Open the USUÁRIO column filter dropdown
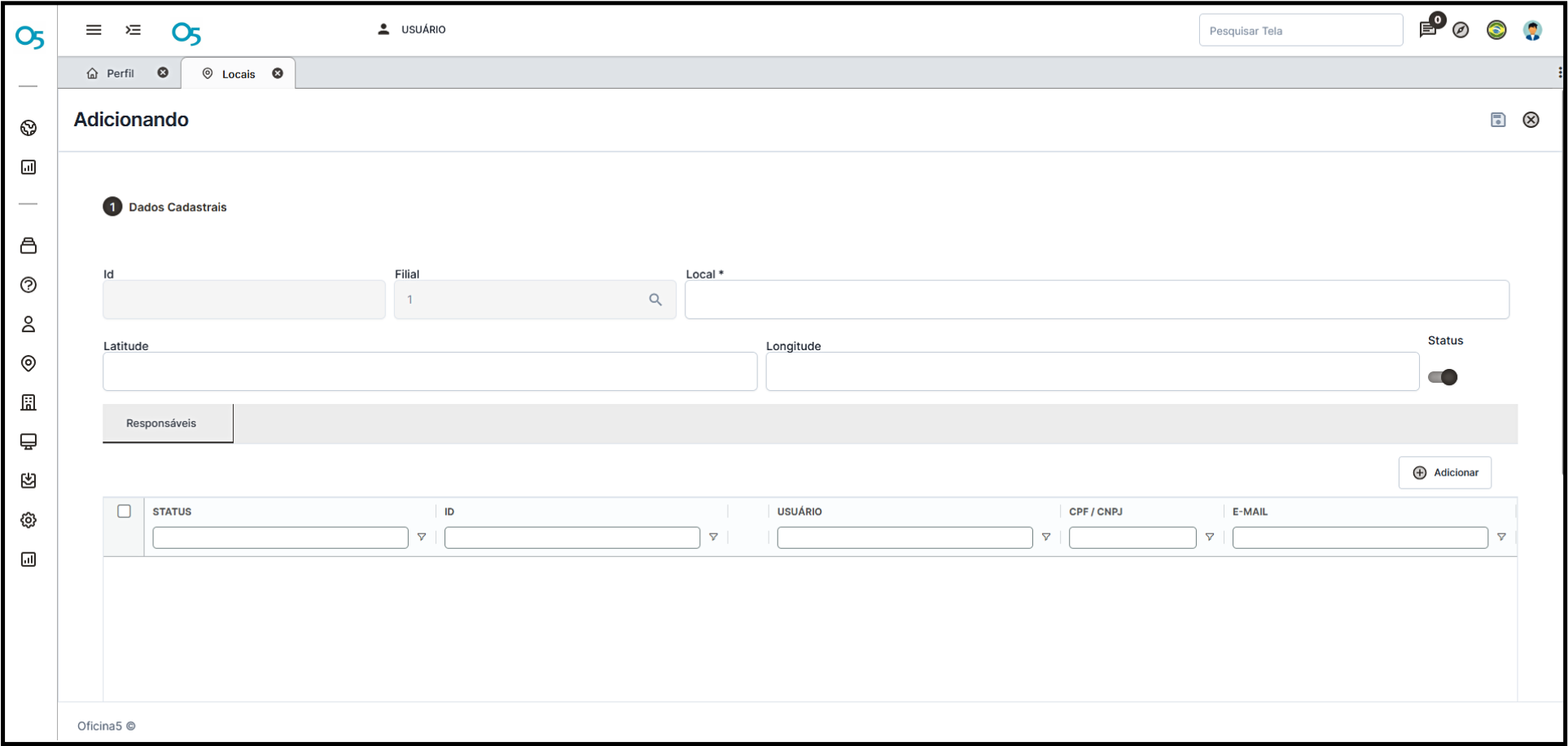Viewport: 1568px width, 746px height. (x=1046, y=538)
